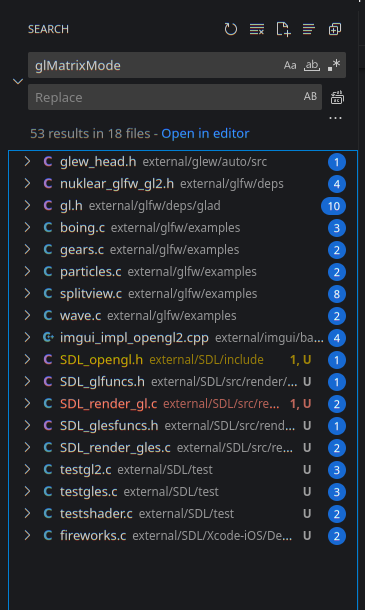Toggle Preserve Case in Replace field
The image size is (365, 610).
(x=311, y=96)
